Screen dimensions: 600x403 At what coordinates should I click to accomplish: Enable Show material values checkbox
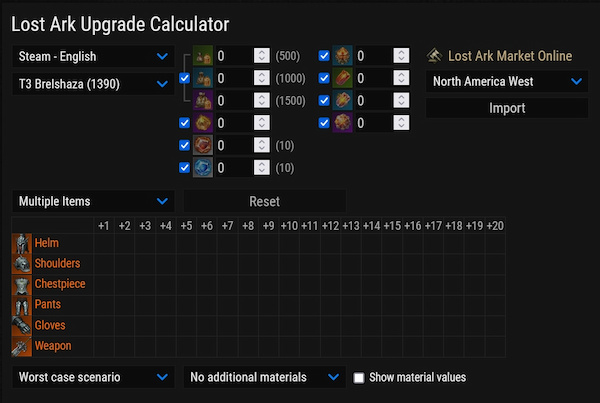[x=360, y=378]
